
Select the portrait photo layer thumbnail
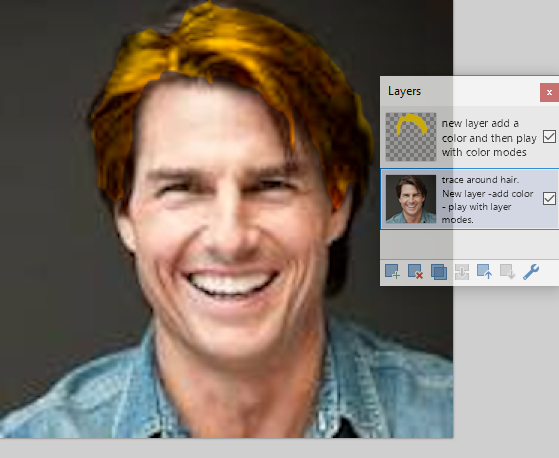tap(411, 199)
